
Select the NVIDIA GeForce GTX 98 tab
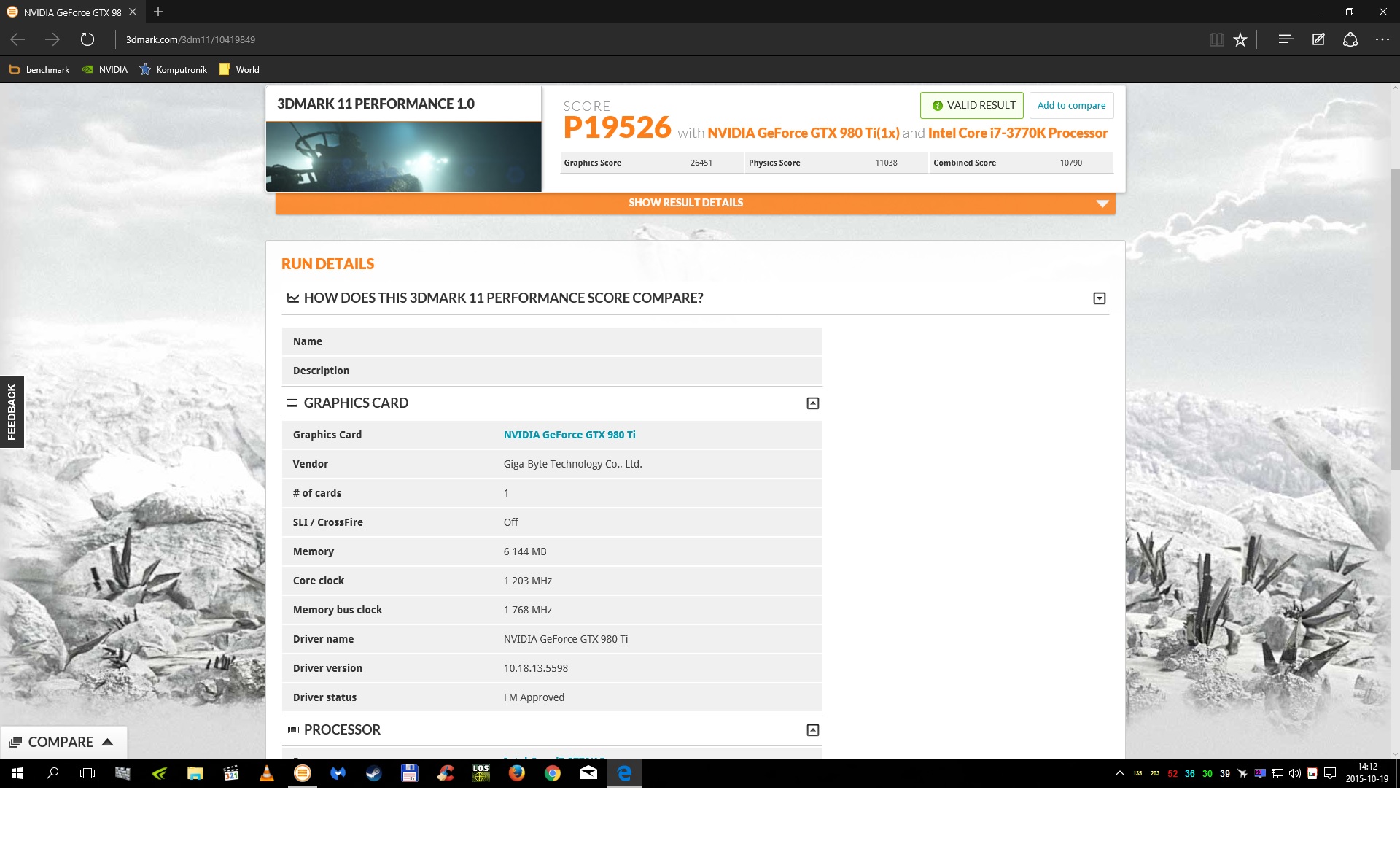coord(71,12)
